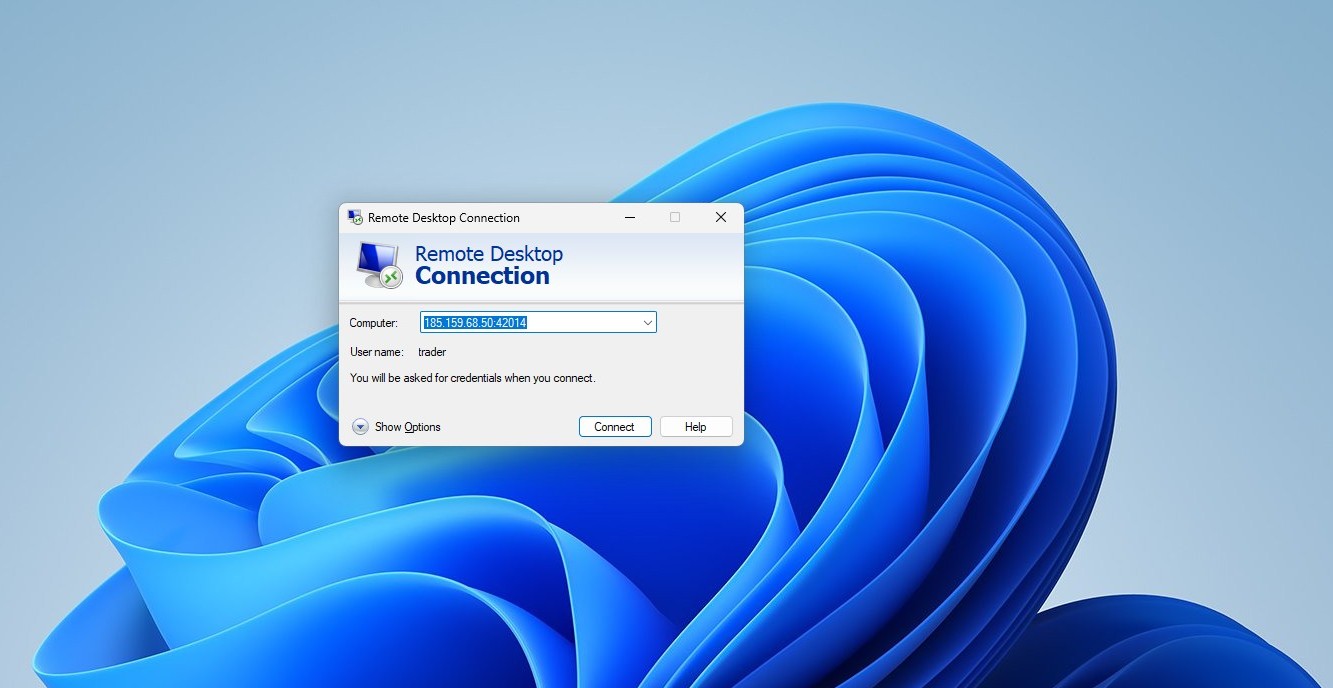
Task: Click 'You will be asked for credentials' text
Action: 473,378
